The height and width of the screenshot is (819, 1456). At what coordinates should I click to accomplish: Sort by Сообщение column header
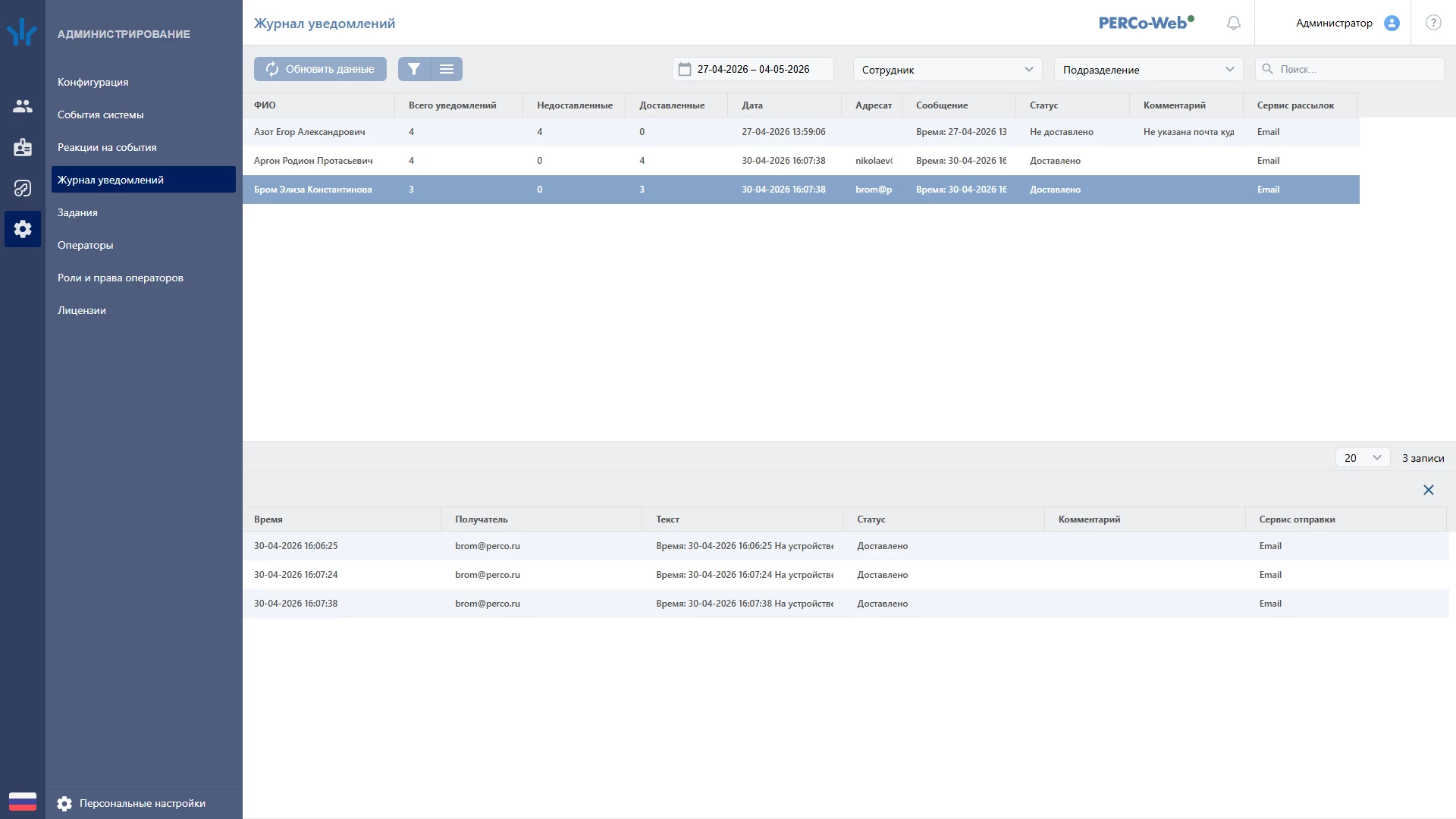pyautogui.click(x=959, y=105)
